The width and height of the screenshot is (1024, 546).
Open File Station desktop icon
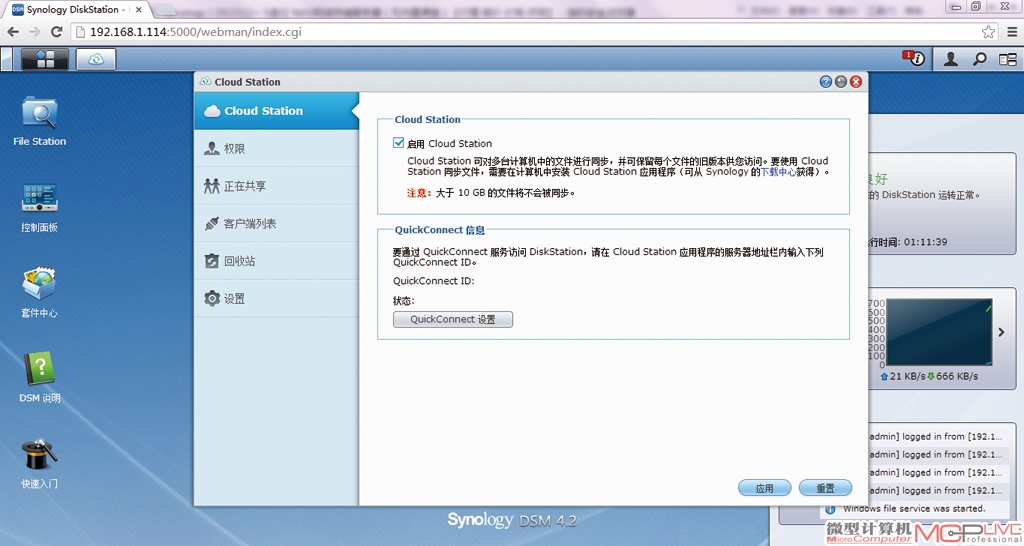pyautogui.click(x=39, y=121)
